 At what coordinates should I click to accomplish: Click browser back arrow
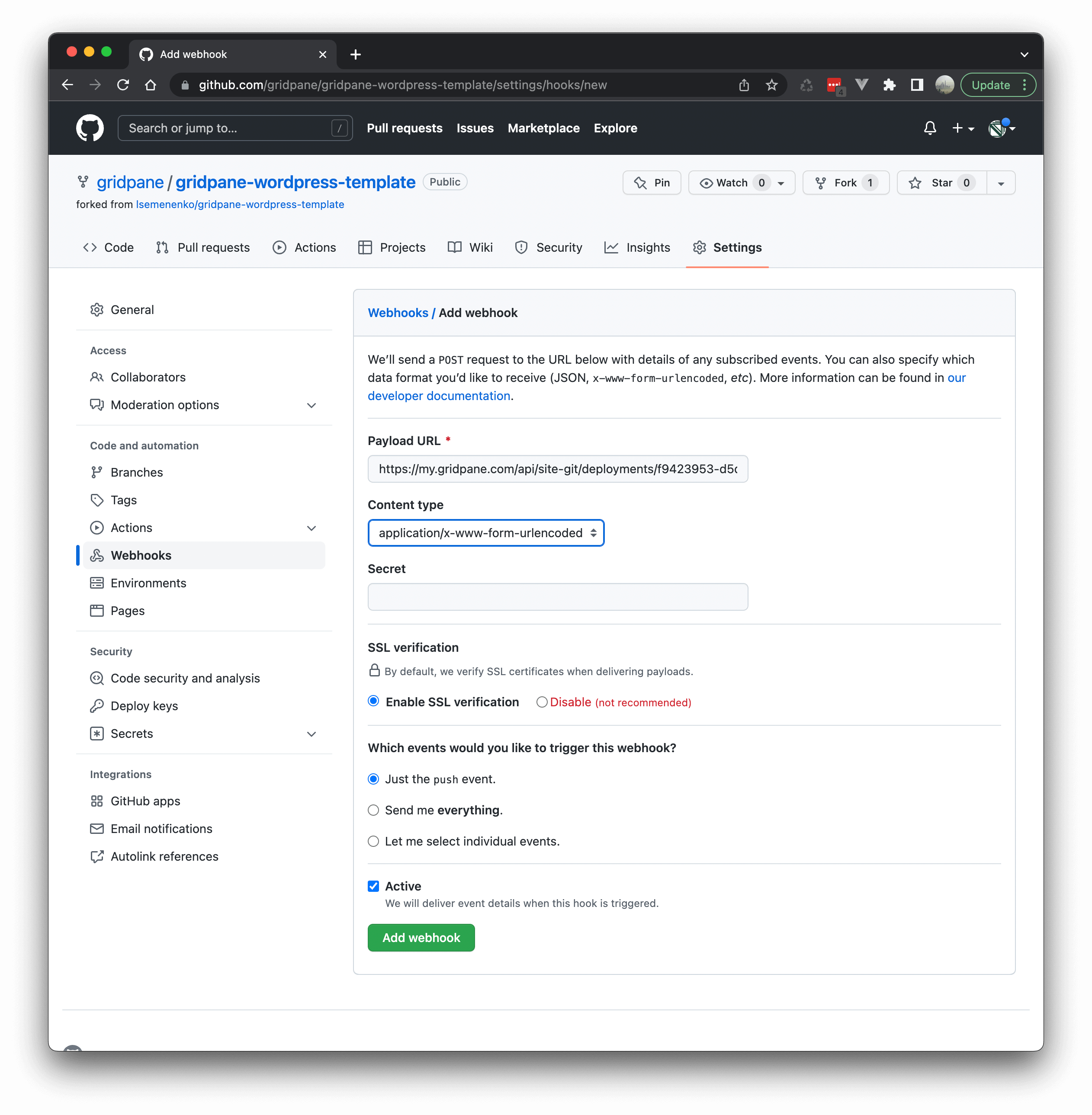(67, 85)
